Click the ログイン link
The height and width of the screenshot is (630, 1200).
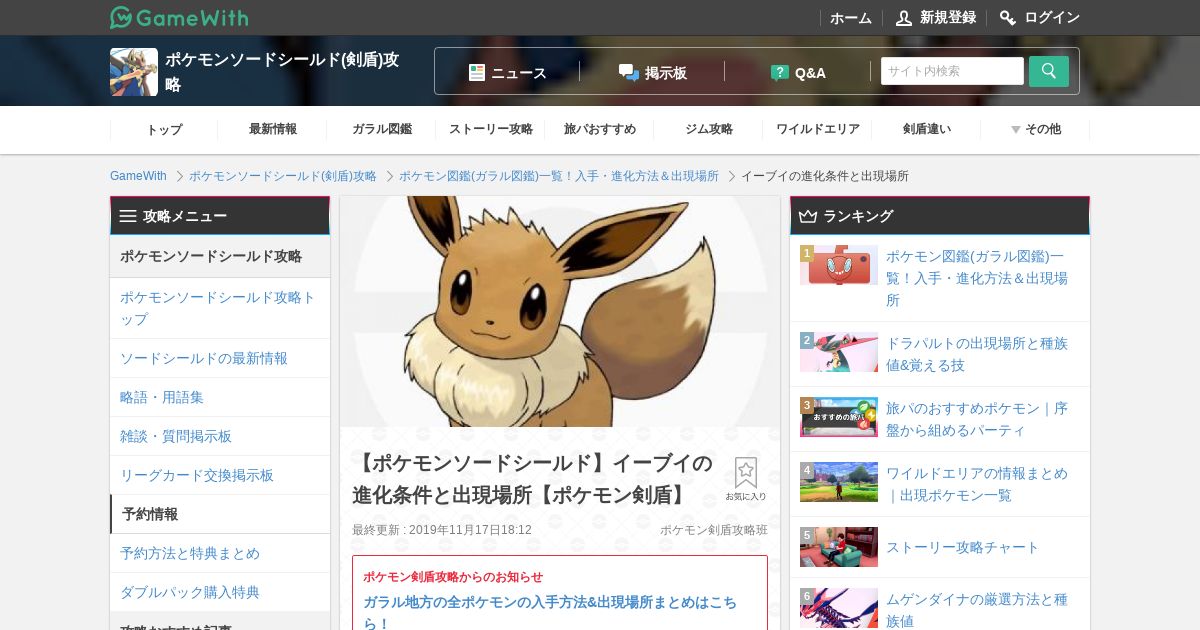click(x=1052, y=18)
